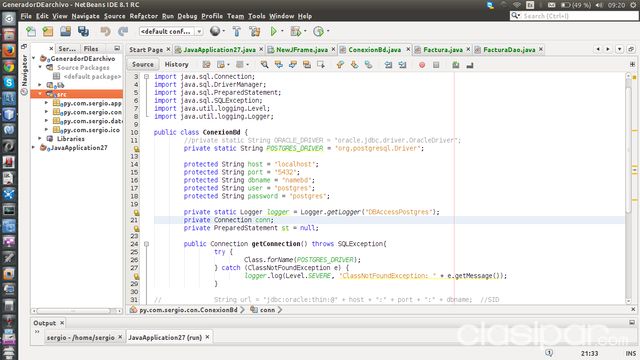Click the Firefox icon in Ubuntu launcher
The height and width of the screenshot is (360, 640).
(9, 51)
